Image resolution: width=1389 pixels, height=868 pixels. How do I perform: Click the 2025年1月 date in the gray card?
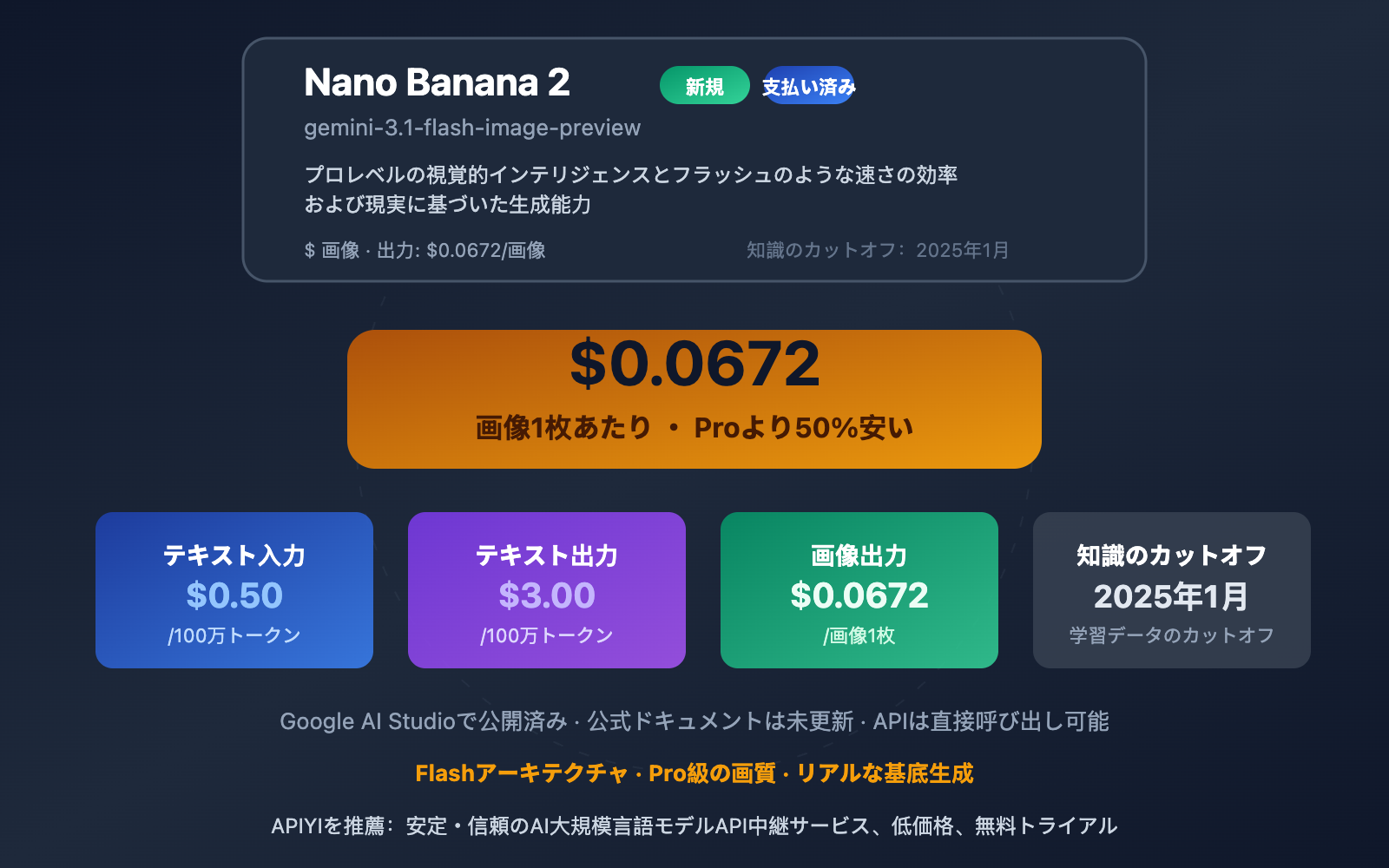coord(1171,596)
